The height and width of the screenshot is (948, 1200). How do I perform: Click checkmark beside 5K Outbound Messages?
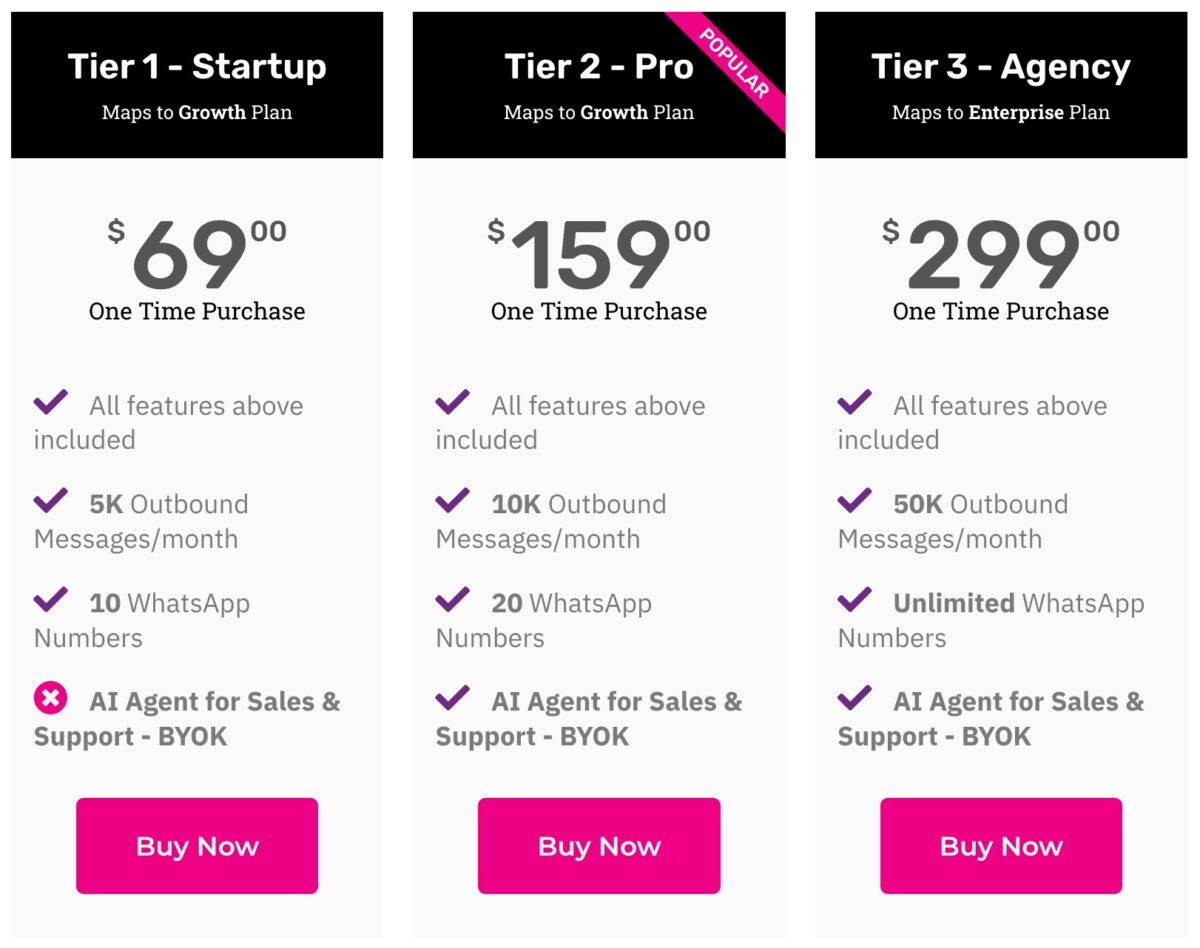[x=51, y=501]
